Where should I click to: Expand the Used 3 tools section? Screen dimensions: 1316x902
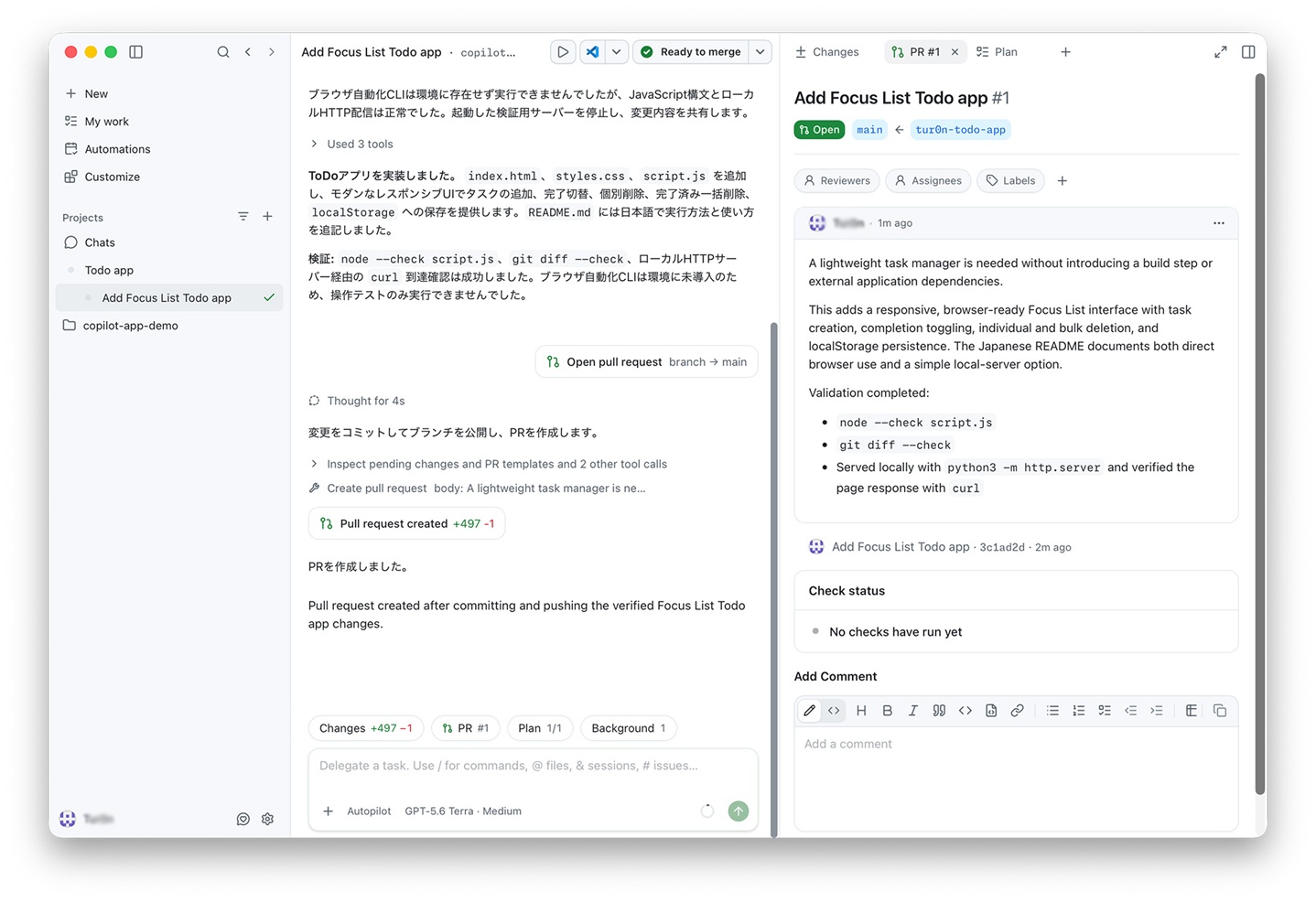coord(351,145)
